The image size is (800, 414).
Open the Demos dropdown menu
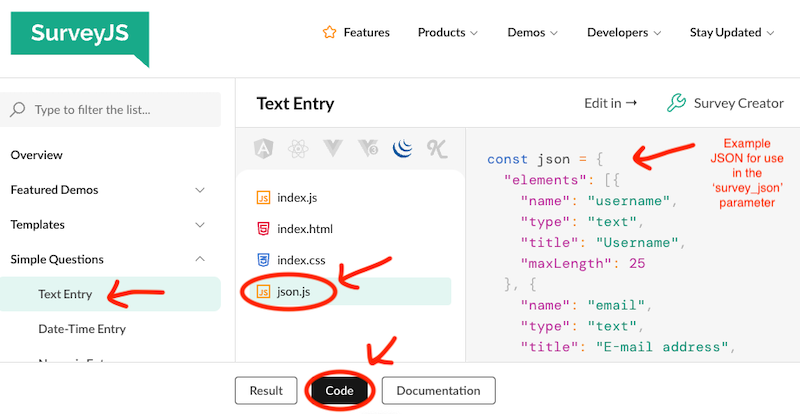coord(532,33)
